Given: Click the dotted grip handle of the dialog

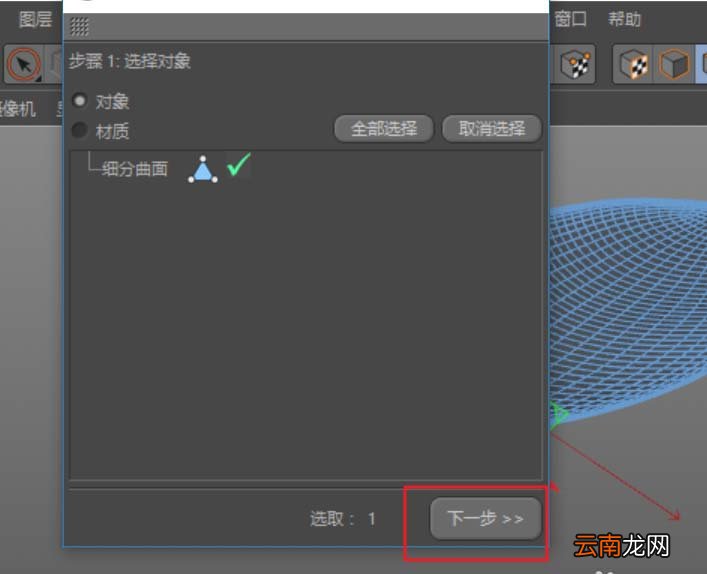Looking at the screenshot, I should click(80, 27).
